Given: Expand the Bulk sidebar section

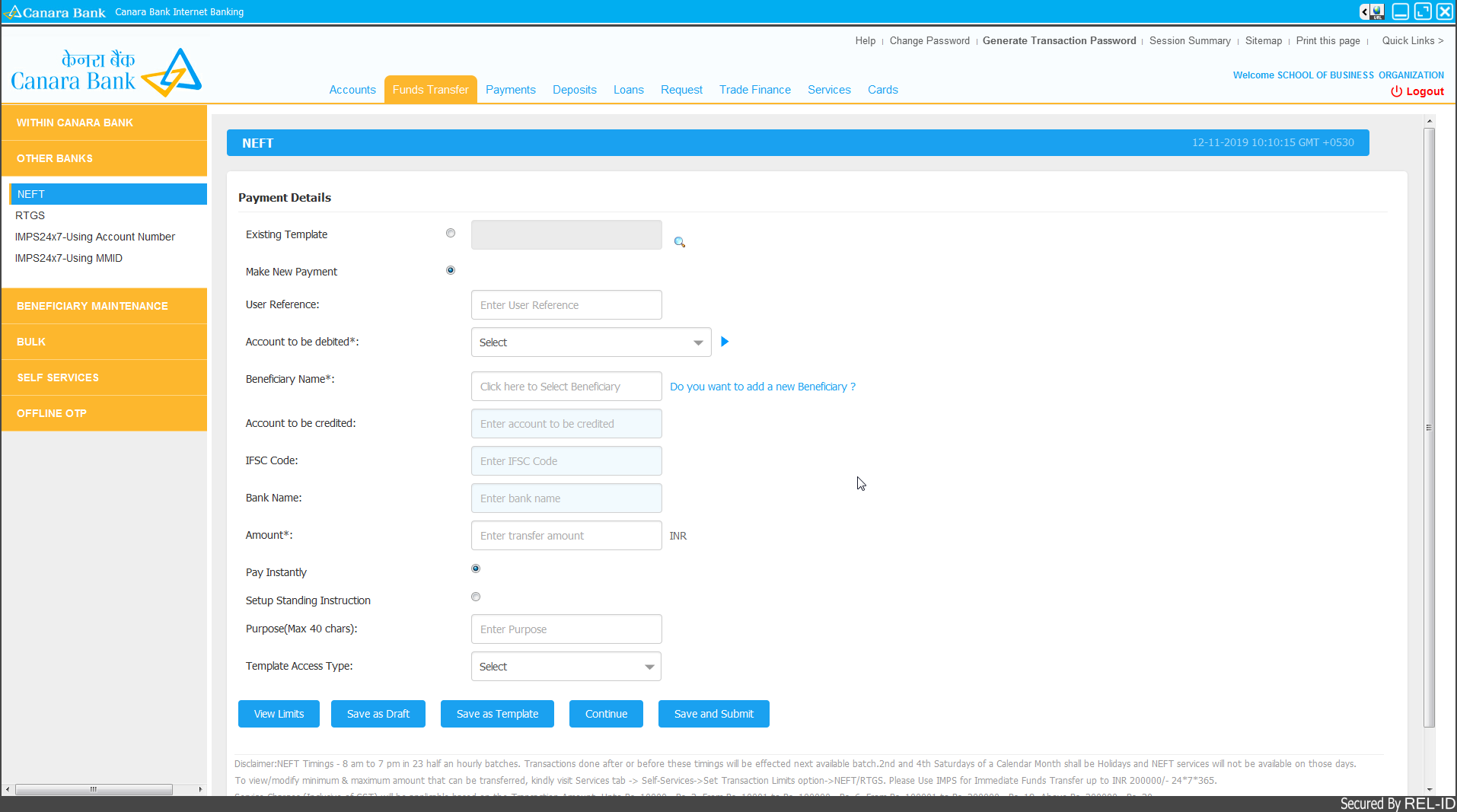Looking at the screenshot, I should [104, 342].
